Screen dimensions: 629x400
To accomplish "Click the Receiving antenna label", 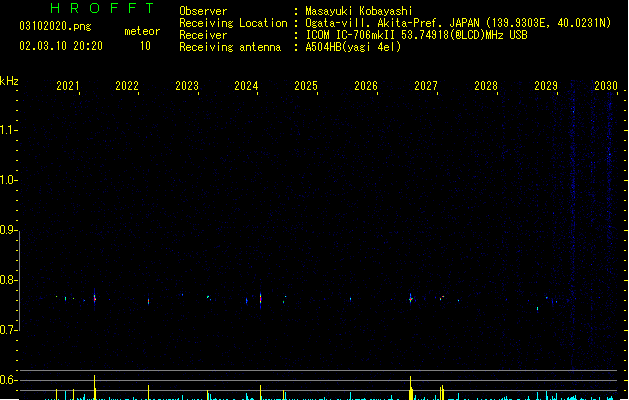I will 230,47.
